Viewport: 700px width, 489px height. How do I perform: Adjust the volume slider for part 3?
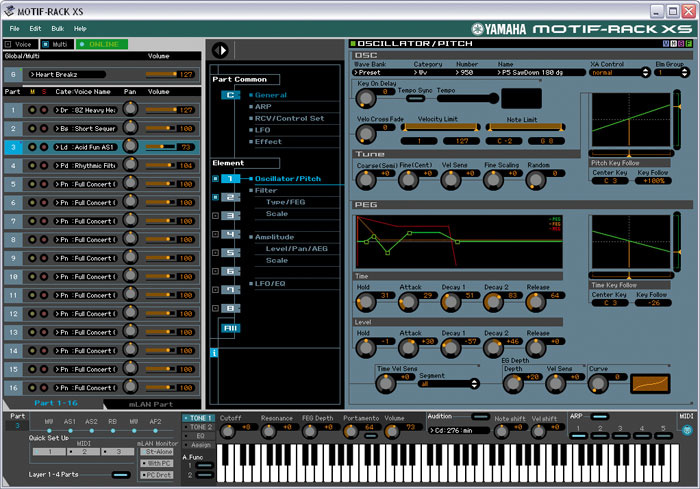161,146
